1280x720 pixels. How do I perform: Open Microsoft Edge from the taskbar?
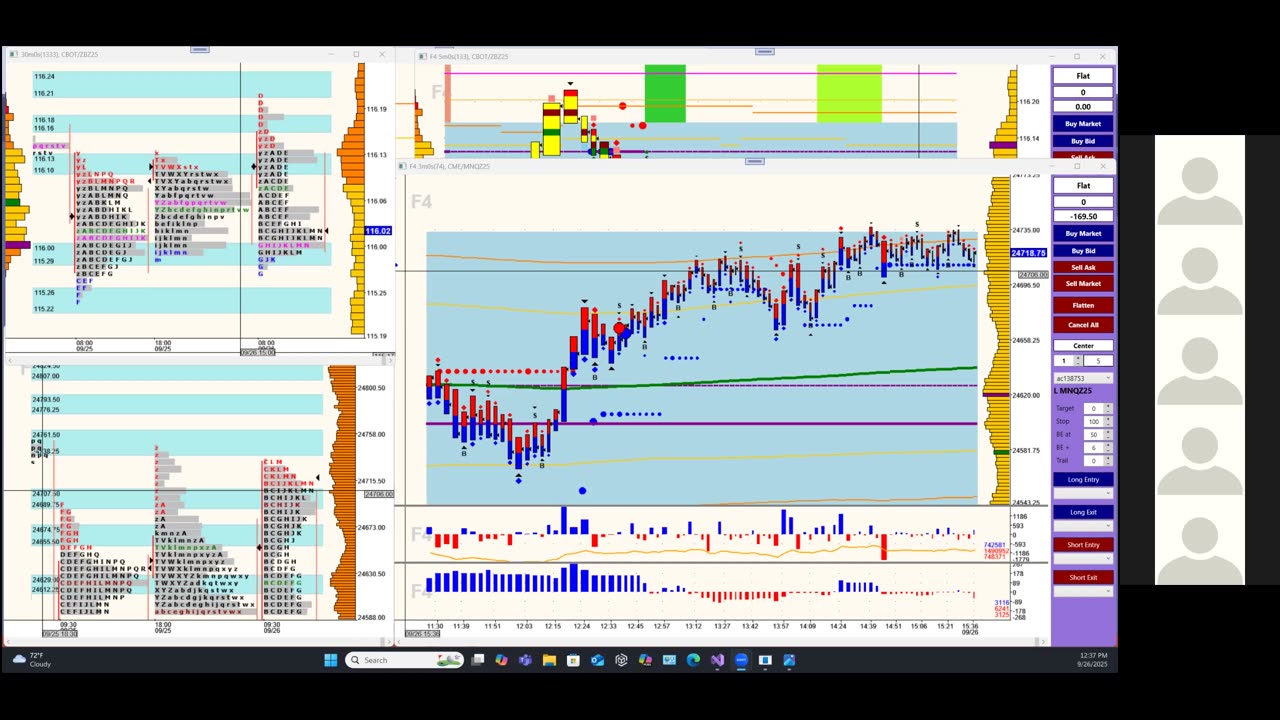pyautogui.click(x=693, y=660)
